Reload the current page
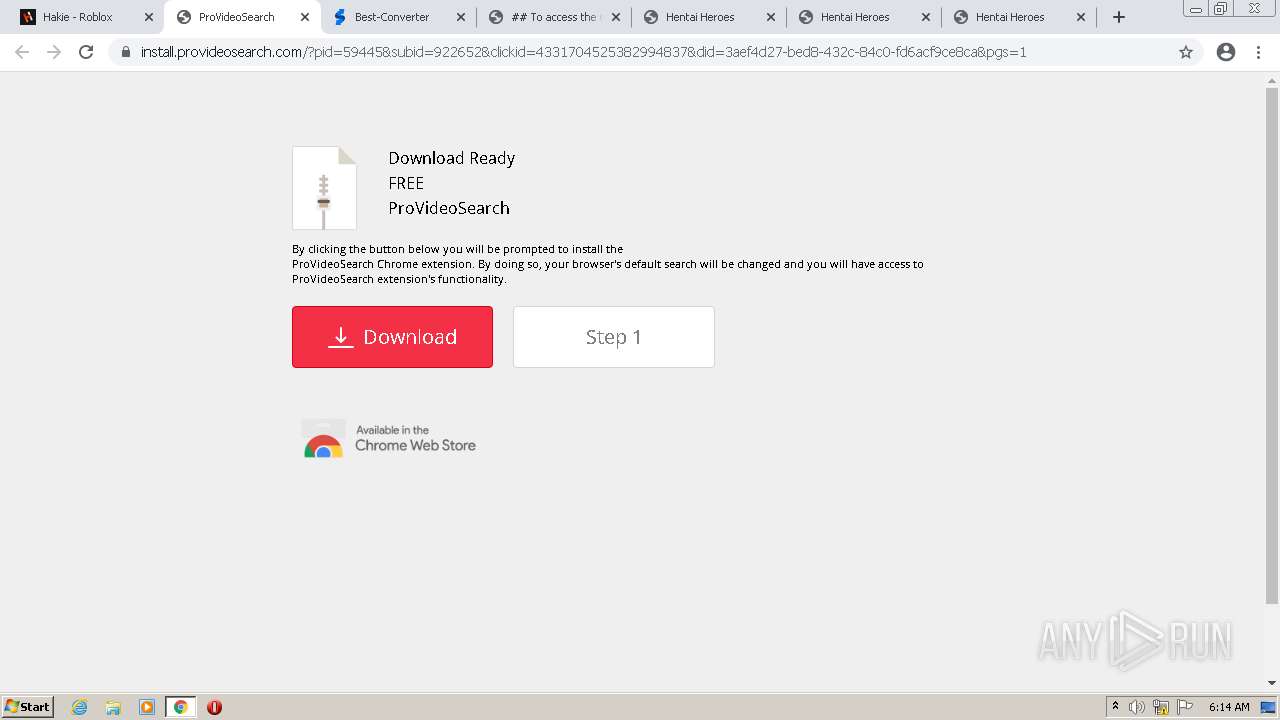This screenshot has height=720, width=1280. tap(86, 52)
